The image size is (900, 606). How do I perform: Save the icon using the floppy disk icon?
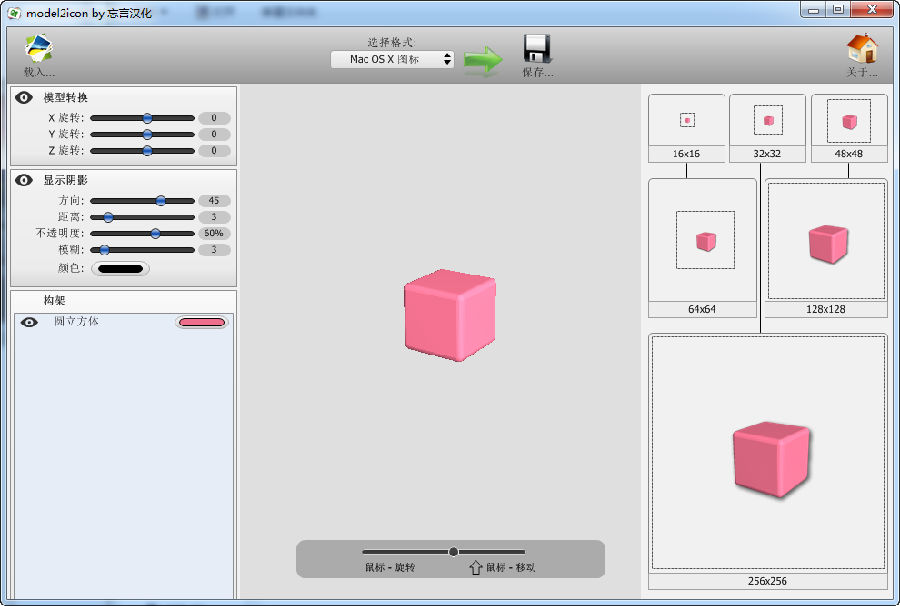pyautogui.click(x=537, y=46)
